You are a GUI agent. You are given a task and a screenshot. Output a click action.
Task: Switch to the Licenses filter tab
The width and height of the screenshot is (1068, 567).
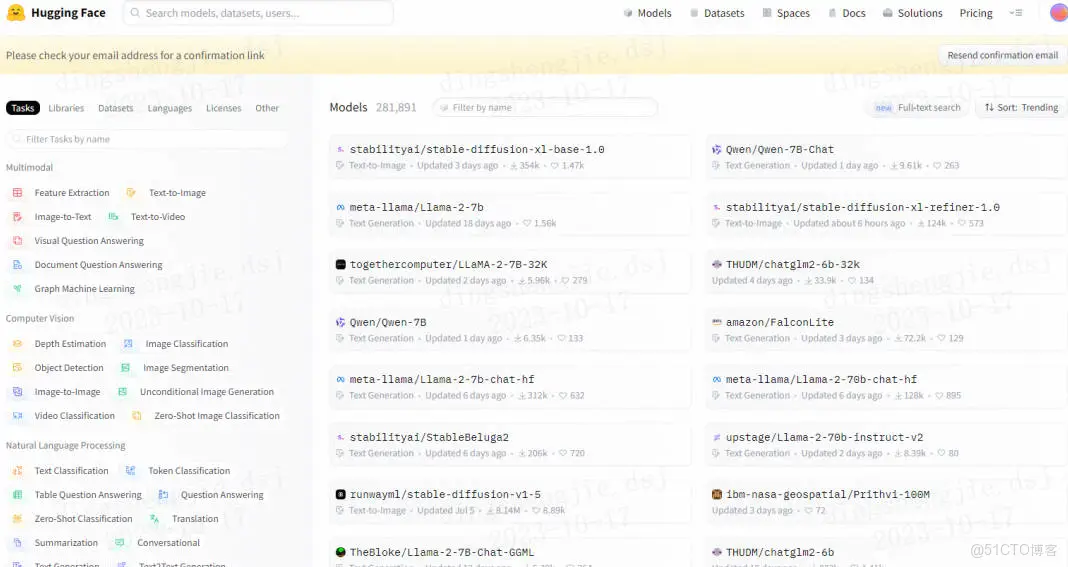click(x=223, y=108)
